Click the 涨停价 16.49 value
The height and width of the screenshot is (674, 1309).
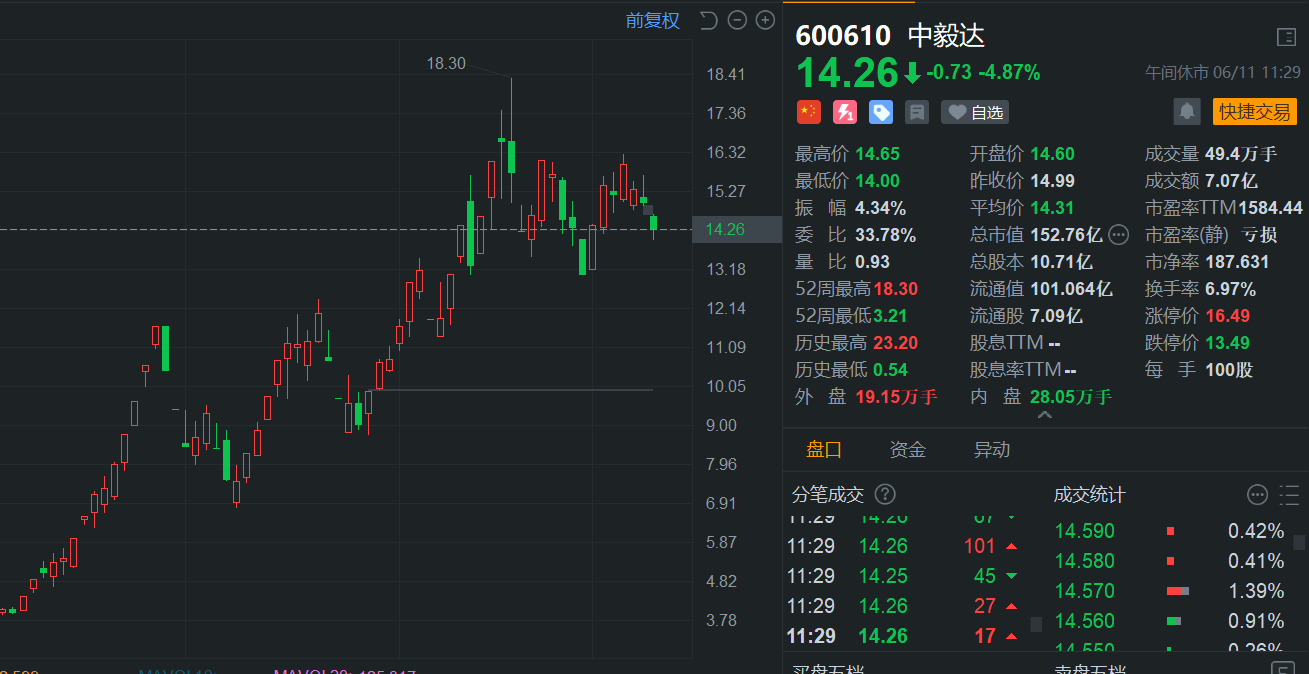tap(1227, 316)
